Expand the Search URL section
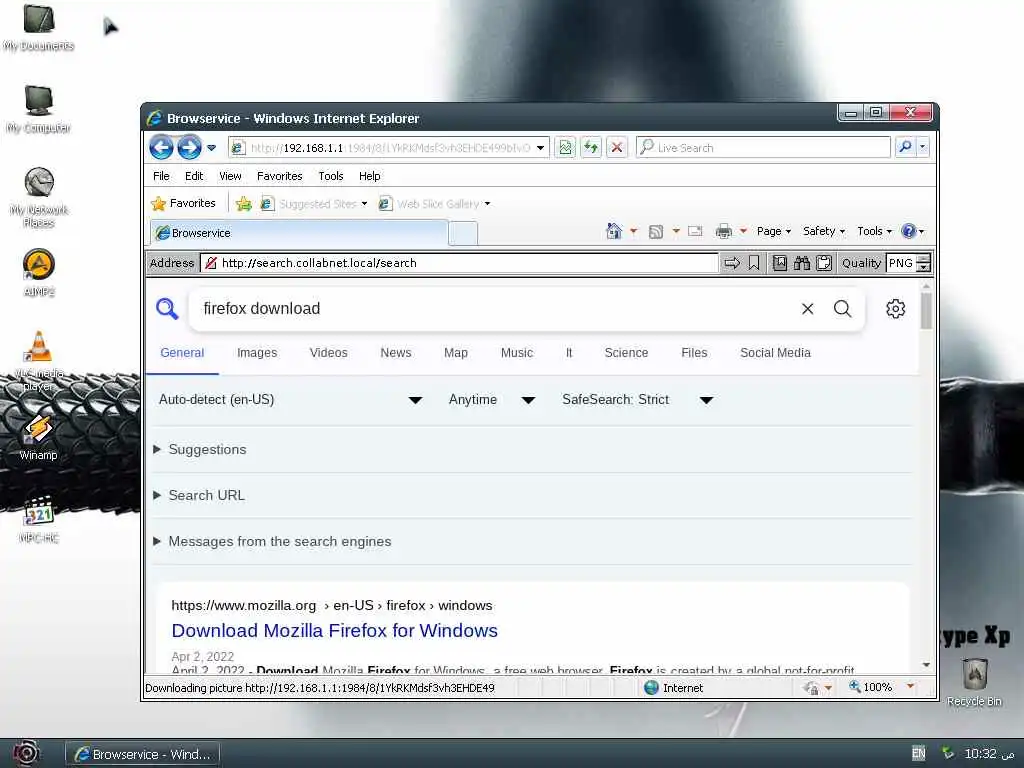 pyautogui.click(x=199, y=495)
